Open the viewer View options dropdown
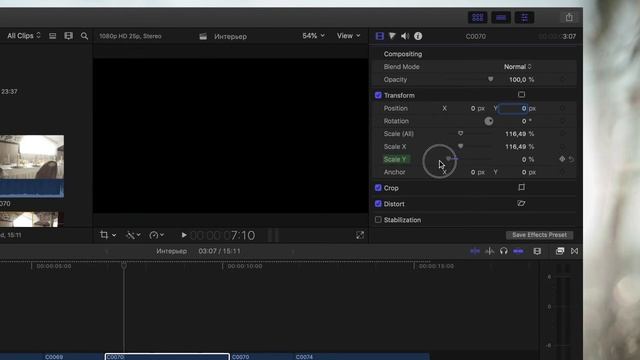The image size is (640, 360). tap(348, 36)
